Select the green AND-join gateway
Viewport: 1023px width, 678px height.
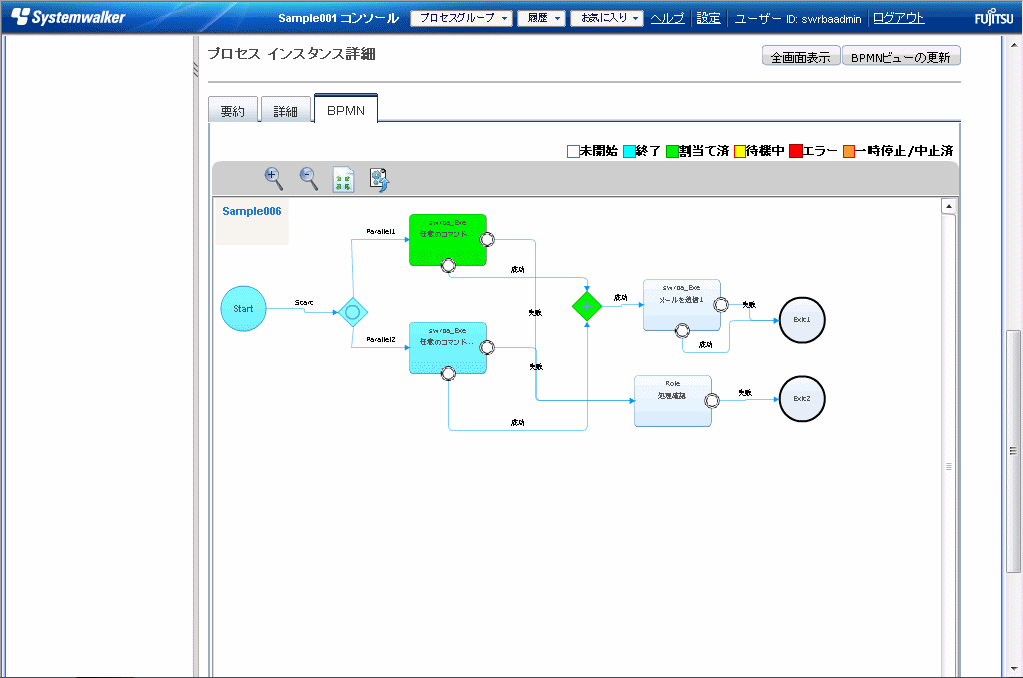(587, 306)
